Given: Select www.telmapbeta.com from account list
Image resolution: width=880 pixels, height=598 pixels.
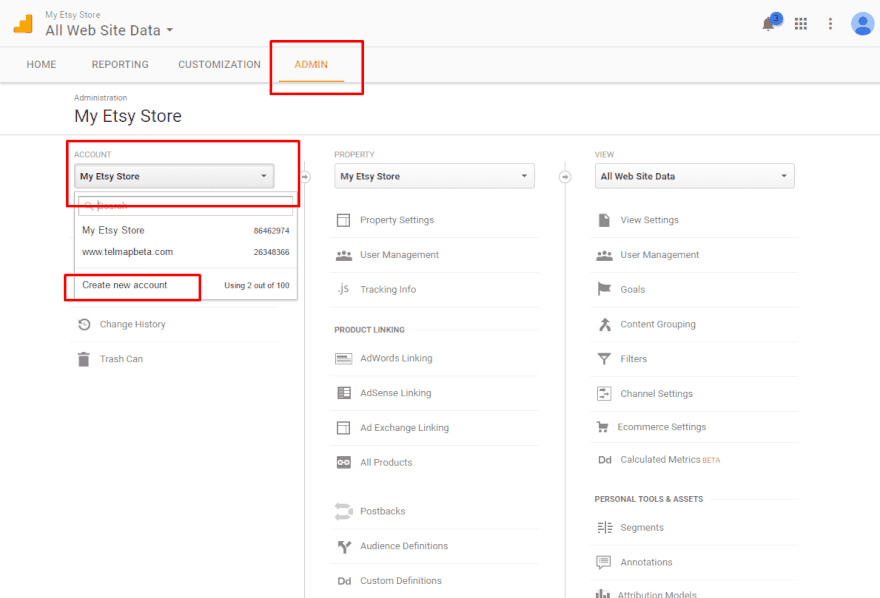Looking at the screenshot, I should coord(128,252).
